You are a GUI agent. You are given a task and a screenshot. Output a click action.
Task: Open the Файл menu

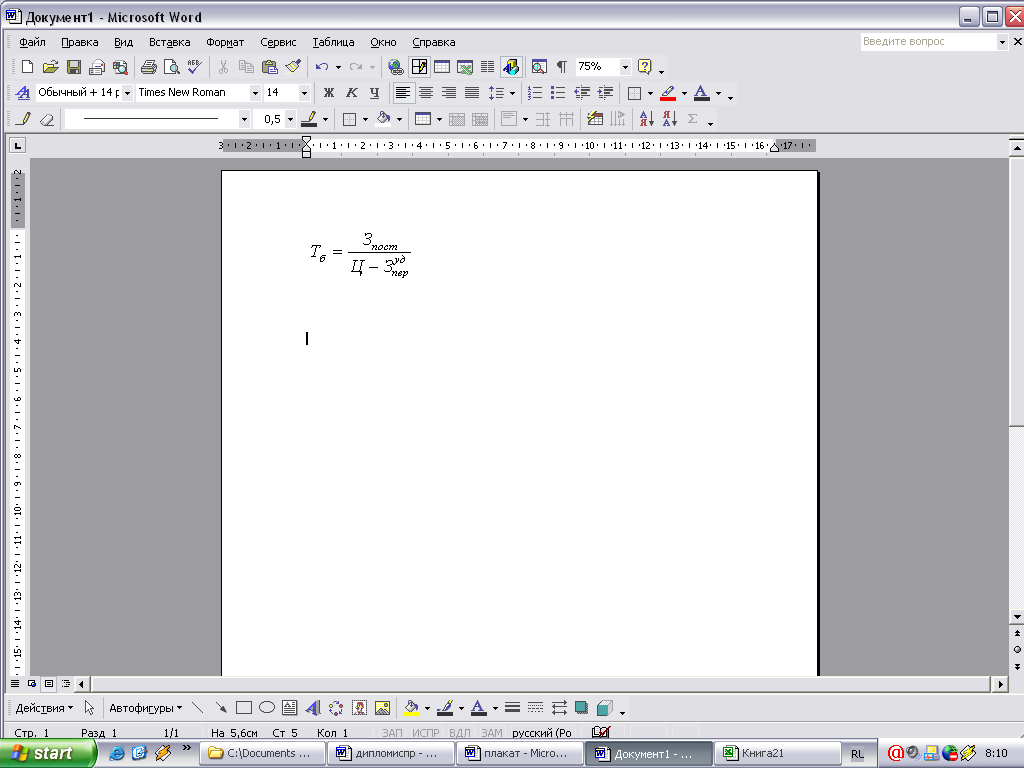[32, 42]
